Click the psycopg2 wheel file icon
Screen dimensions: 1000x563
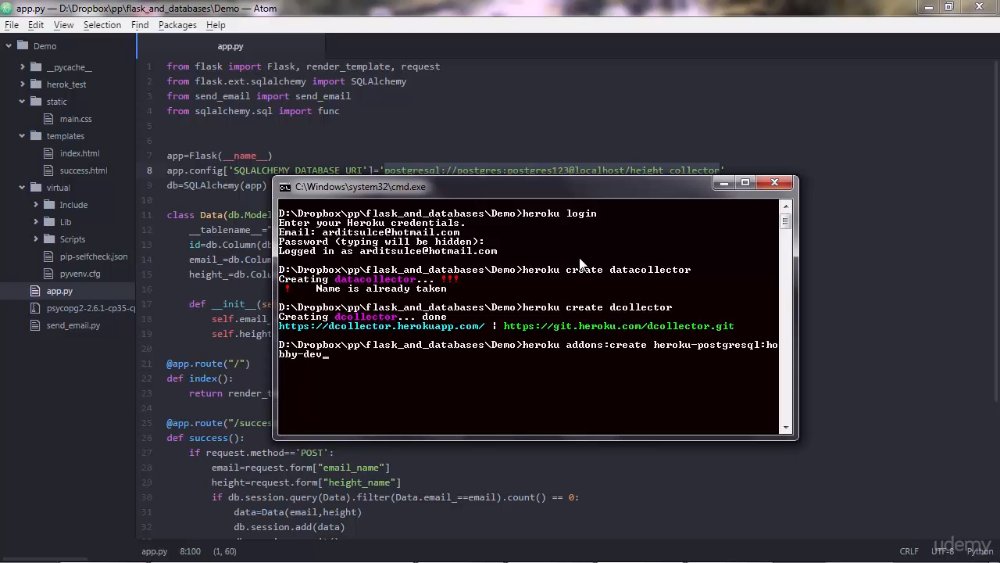(35, 308)
